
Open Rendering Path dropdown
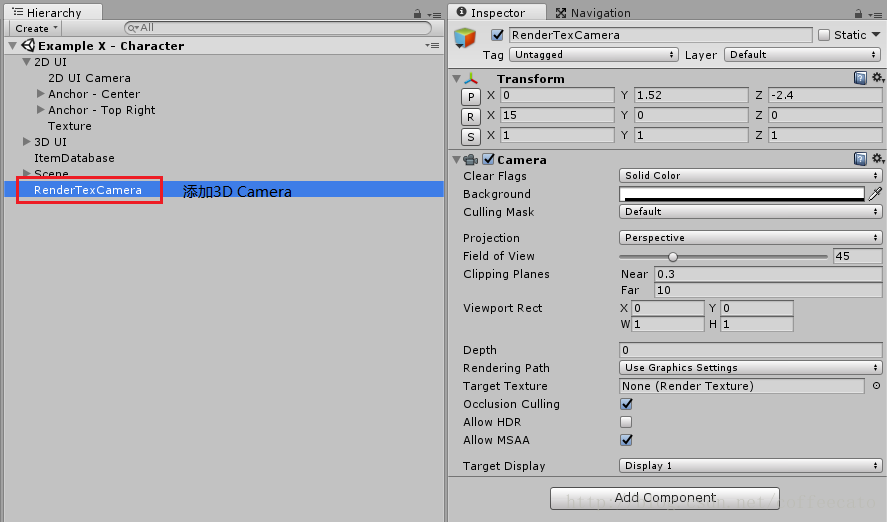tap(750, 368)
